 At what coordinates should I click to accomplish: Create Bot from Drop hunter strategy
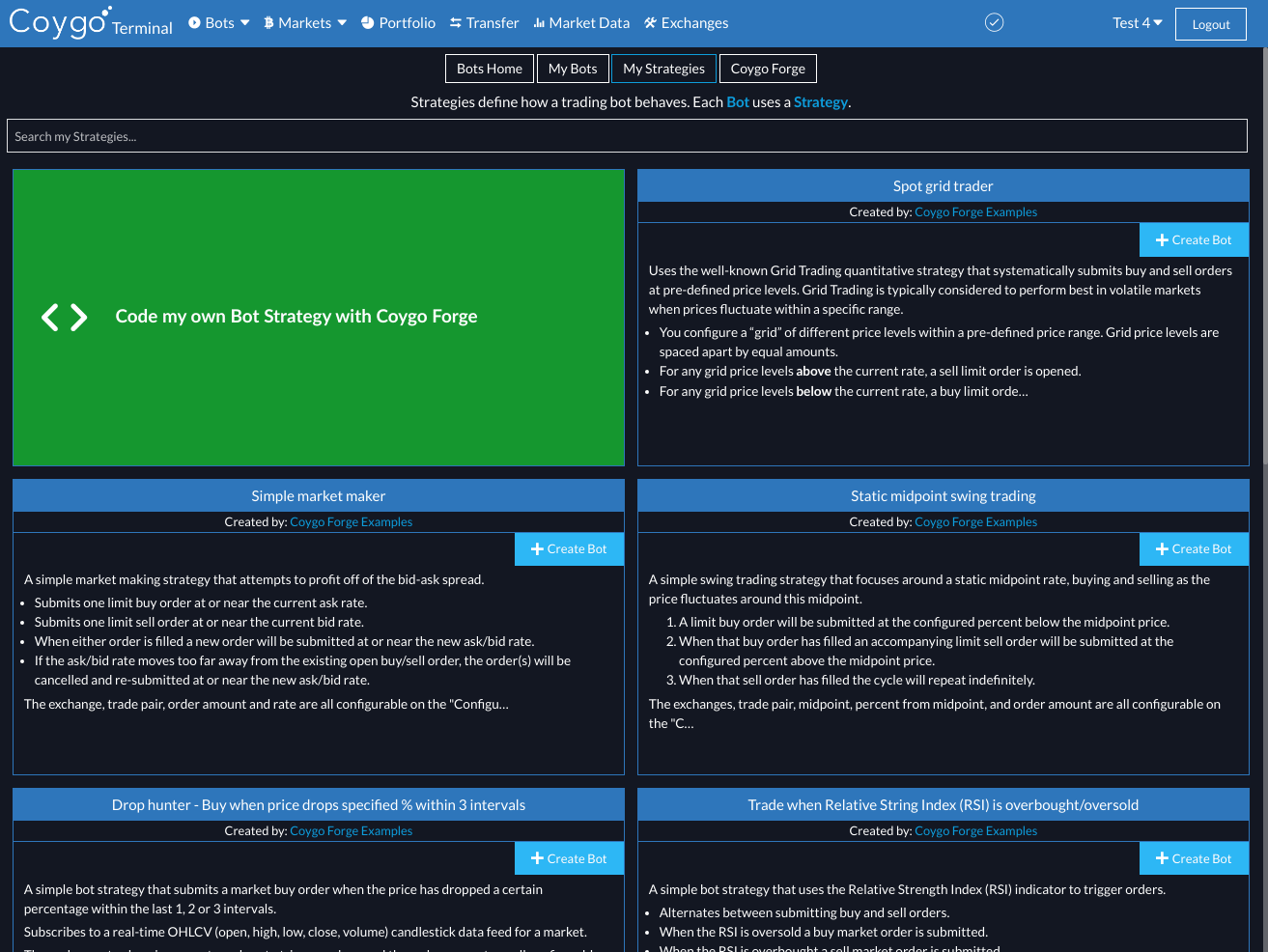569,858
